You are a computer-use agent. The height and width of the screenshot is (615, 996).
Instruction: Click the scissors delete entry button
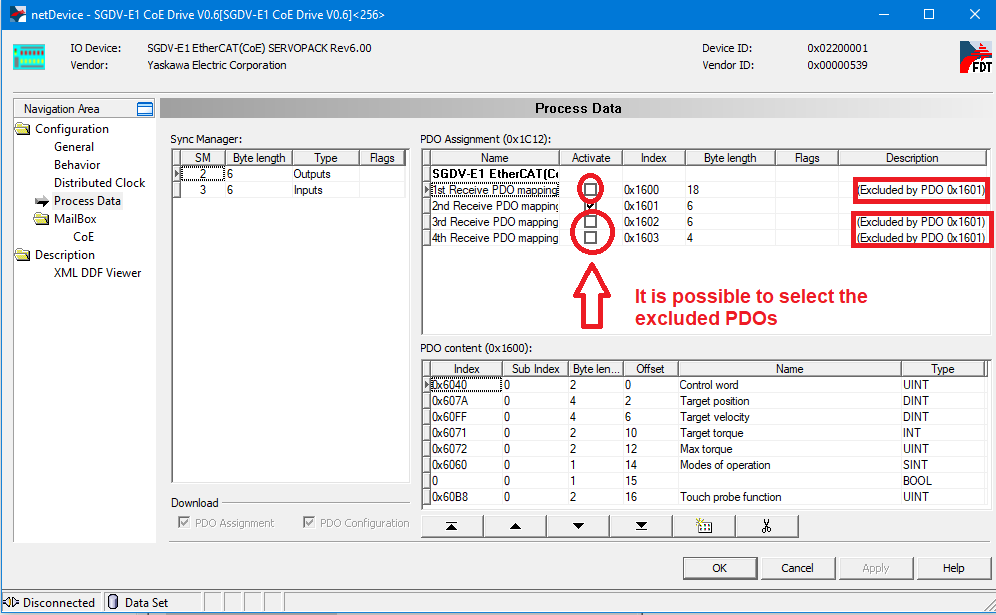click(x=767, y=526)
